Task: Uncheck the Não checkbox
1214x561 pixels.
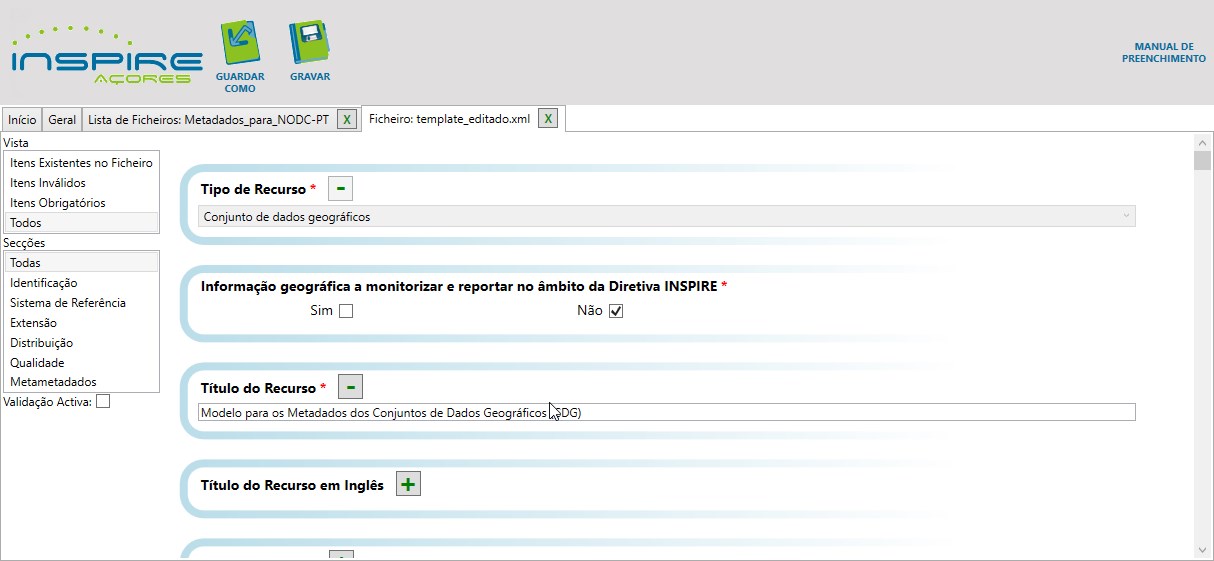Action: (616, 311)
